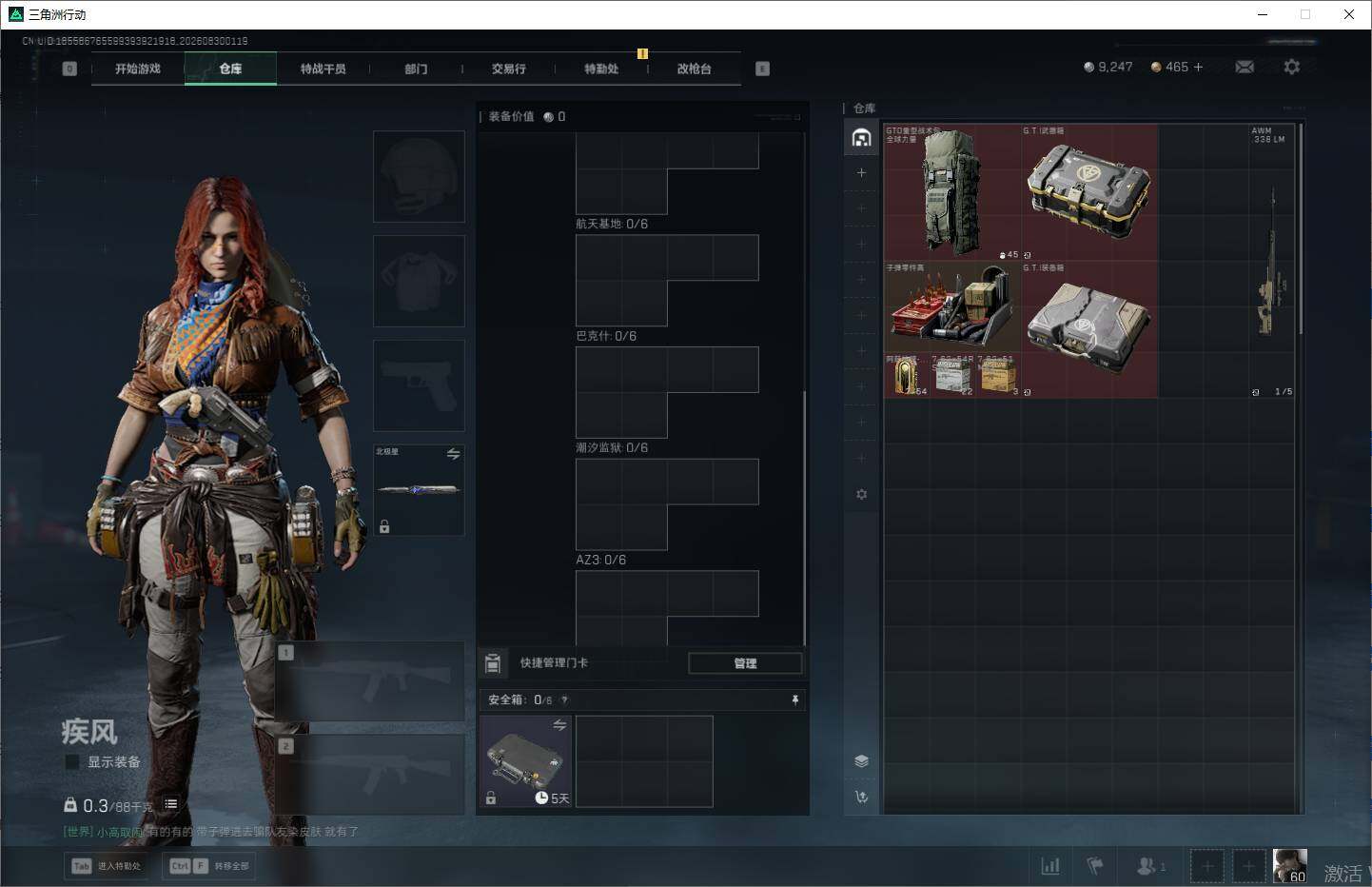Click the 装备价值 equipment value label
The height and width of the screenshot is (887, 1372).
tap(512, 116)
